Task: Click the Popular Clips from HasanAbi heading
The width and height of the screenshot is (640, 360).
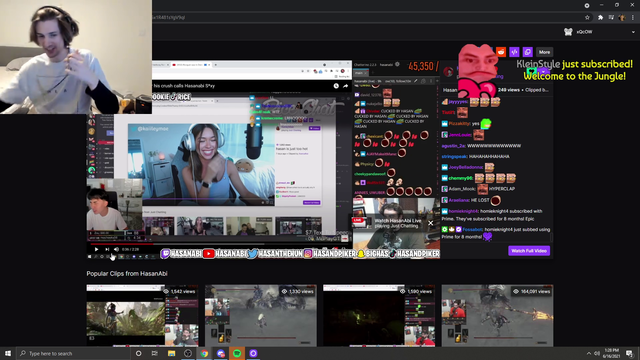Action: coord(127,273)
